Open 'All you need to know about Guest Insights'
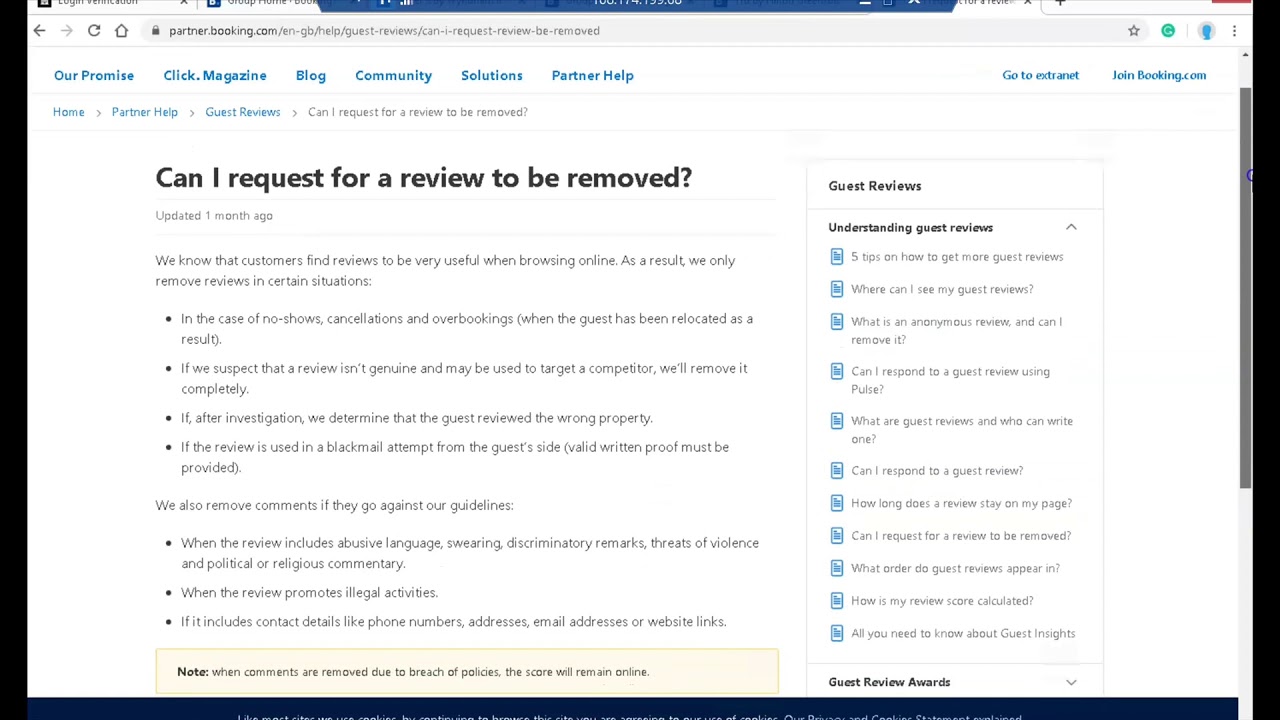 [963, 633]
